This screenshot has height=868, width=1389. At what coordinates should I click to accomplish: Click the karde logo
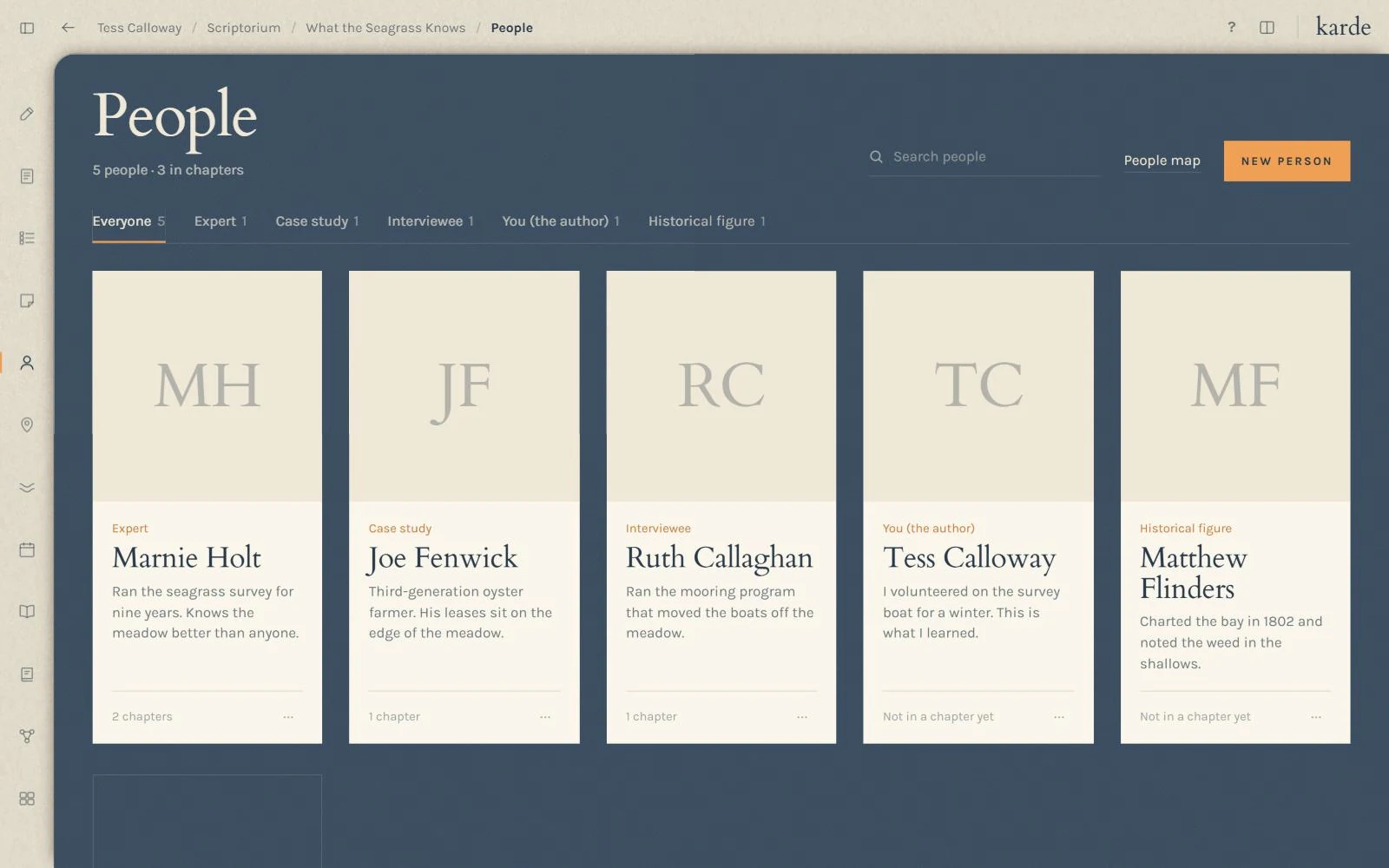(1342, 27)
